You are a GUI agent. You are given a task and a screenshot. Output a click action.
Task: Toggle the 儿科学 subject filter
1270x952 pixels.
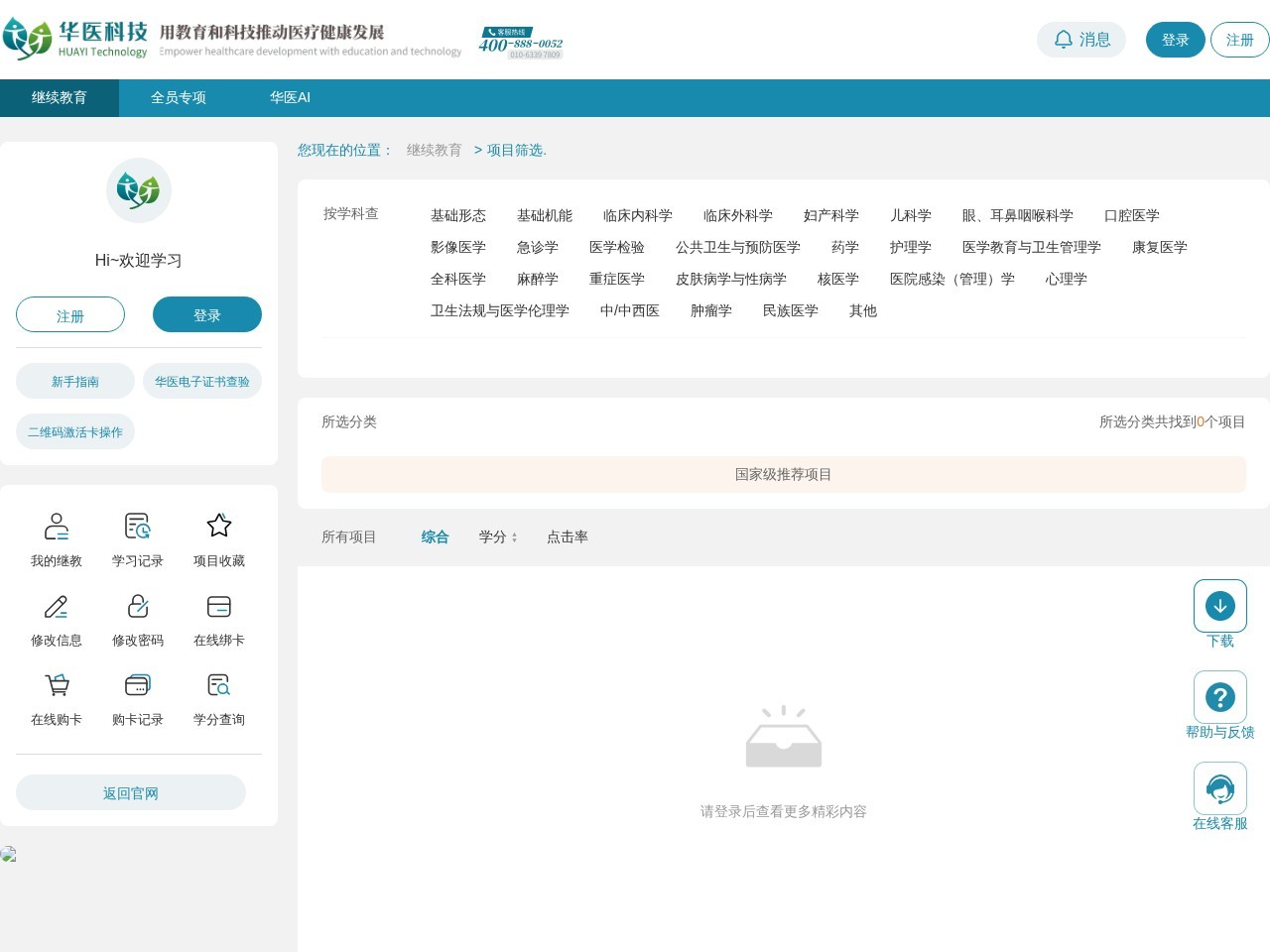pos(911,215)
